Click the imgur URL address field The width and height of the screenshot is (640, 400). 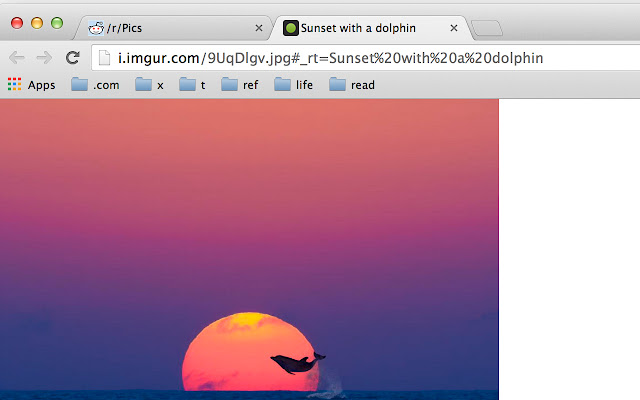[366, 58]
